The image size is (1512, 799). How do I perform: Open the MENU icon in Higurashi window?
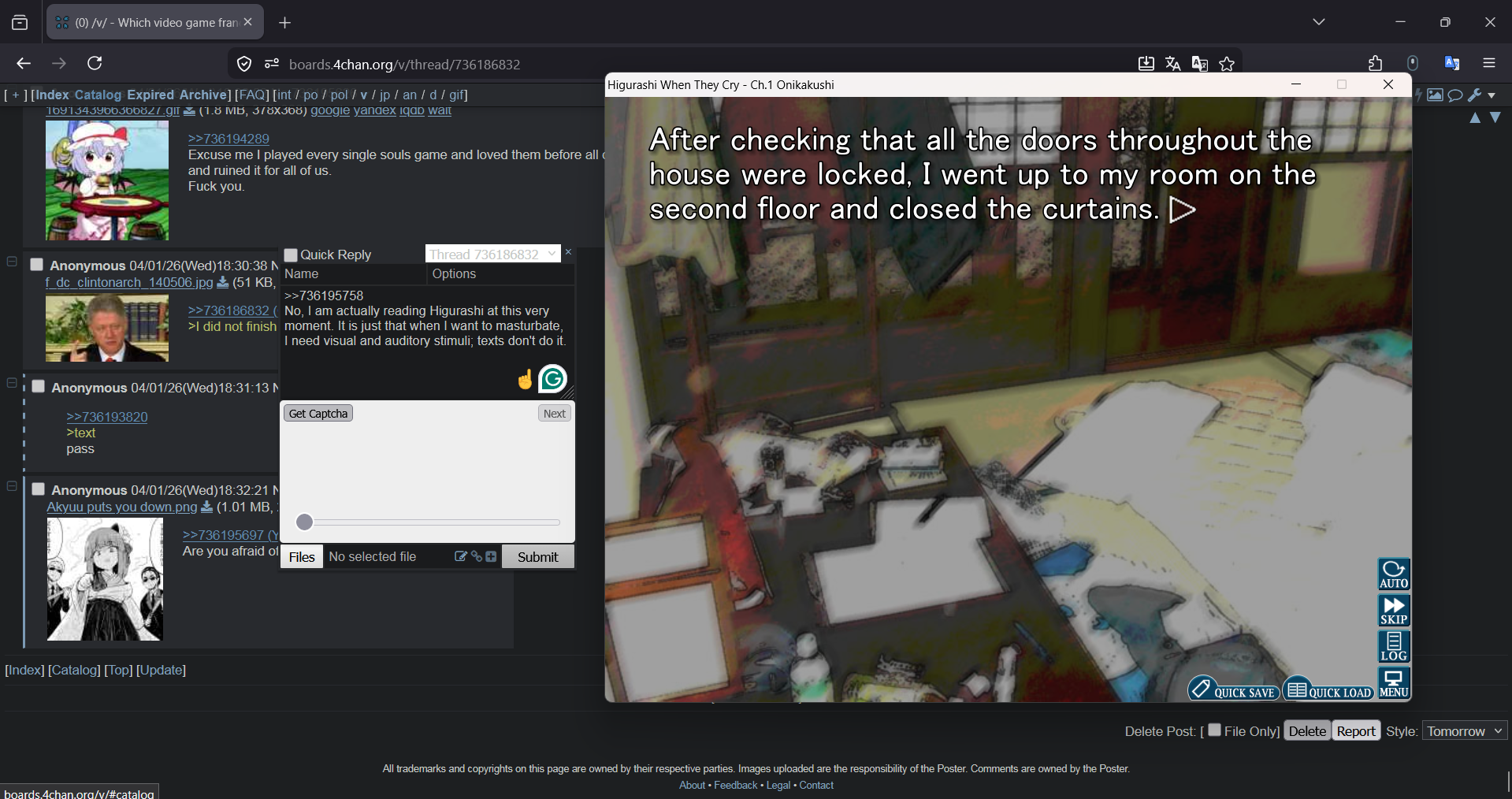1393,683
